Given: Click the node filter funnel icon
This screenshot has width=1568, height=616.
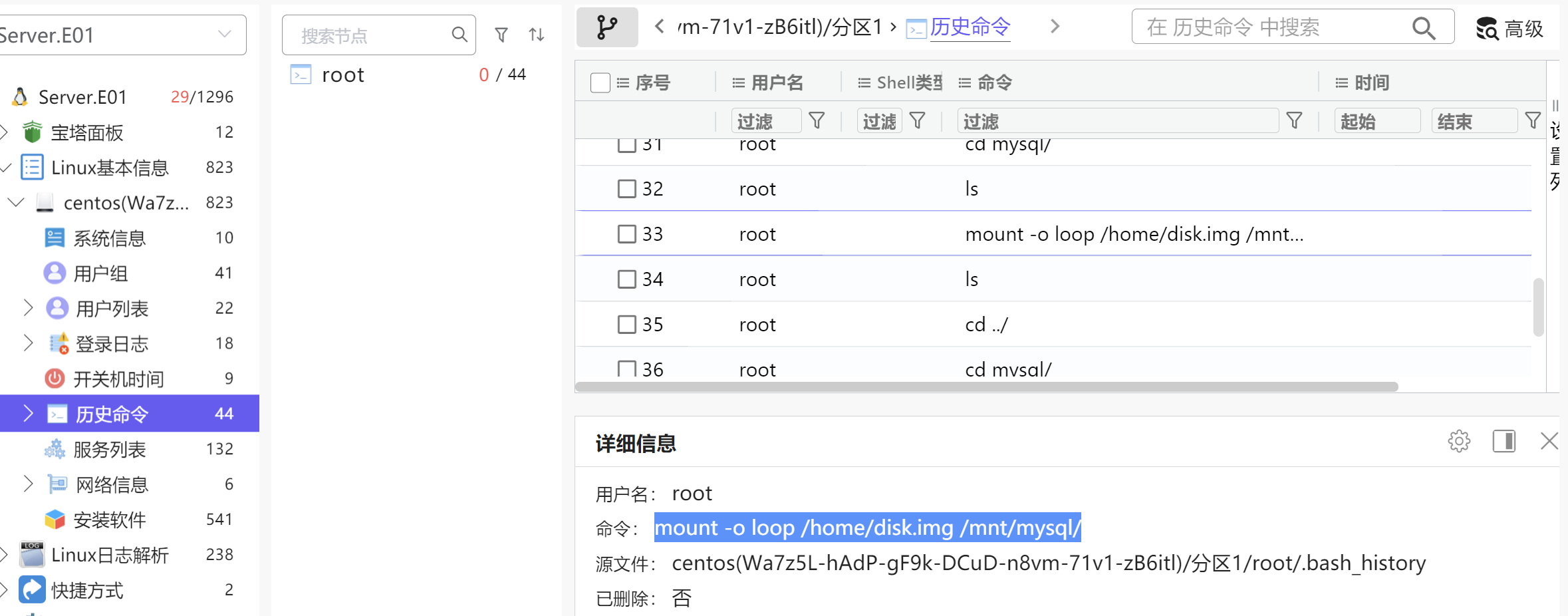Looking at the screenshot, I should pos(501,35).
